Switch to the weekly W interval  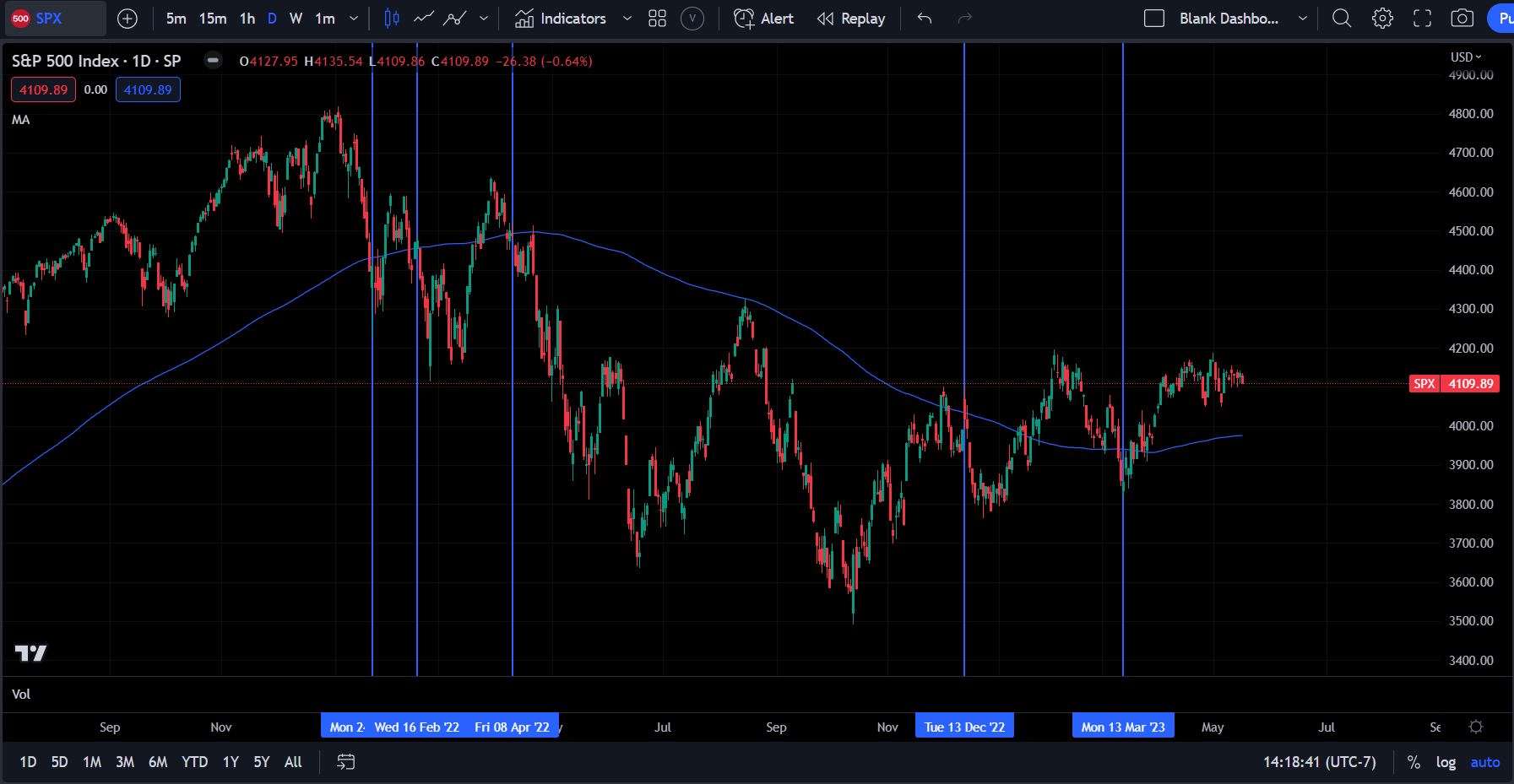[x=296, y=19]
